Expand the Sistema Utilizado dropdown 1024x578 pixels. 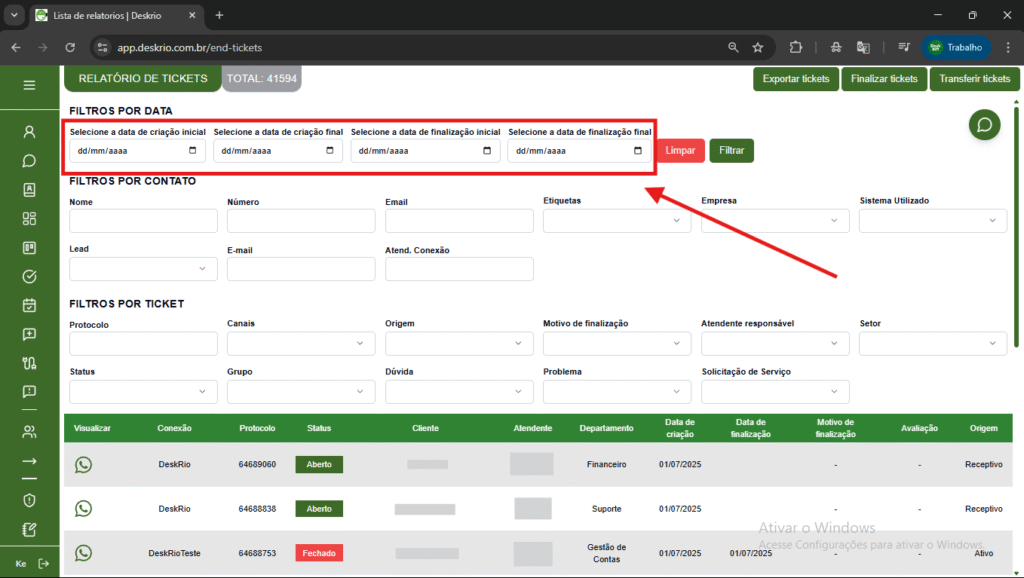(x=933, y=221)
